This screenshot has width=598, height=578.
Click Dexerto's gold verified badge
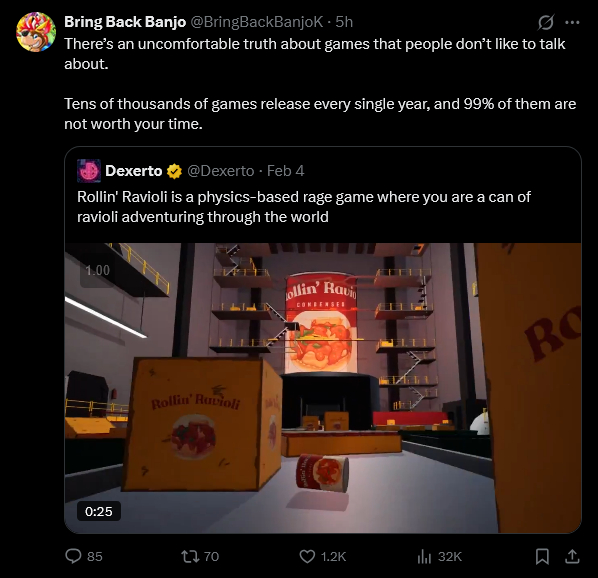pos(174,171)
